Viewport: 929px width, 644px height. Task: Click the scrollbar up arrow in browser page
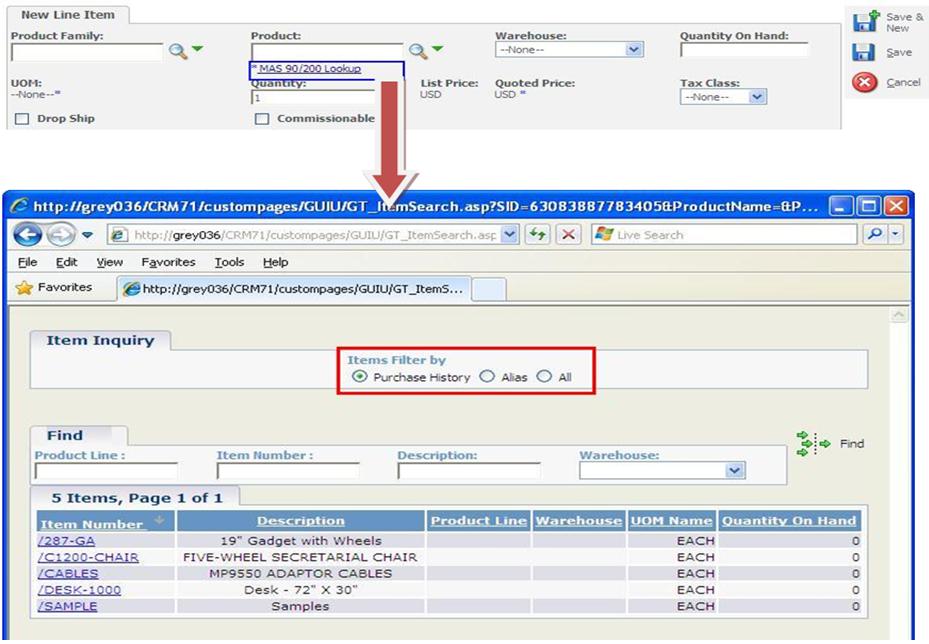tap(899, 315)
